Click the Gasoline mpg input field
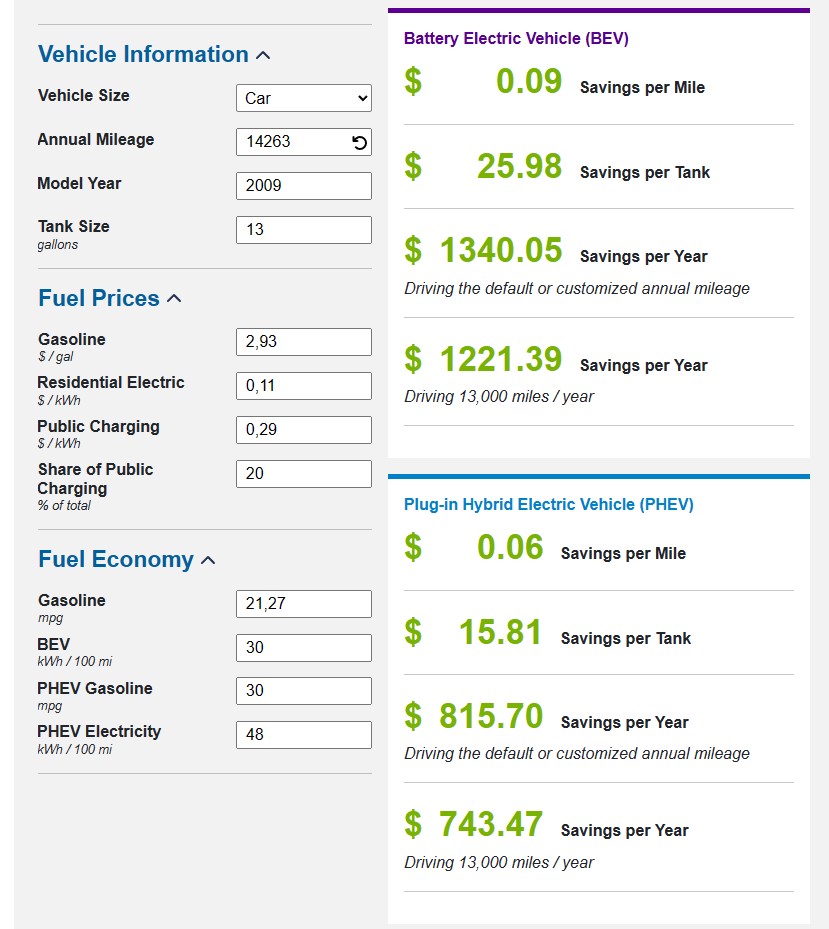 tap(304, 604)
